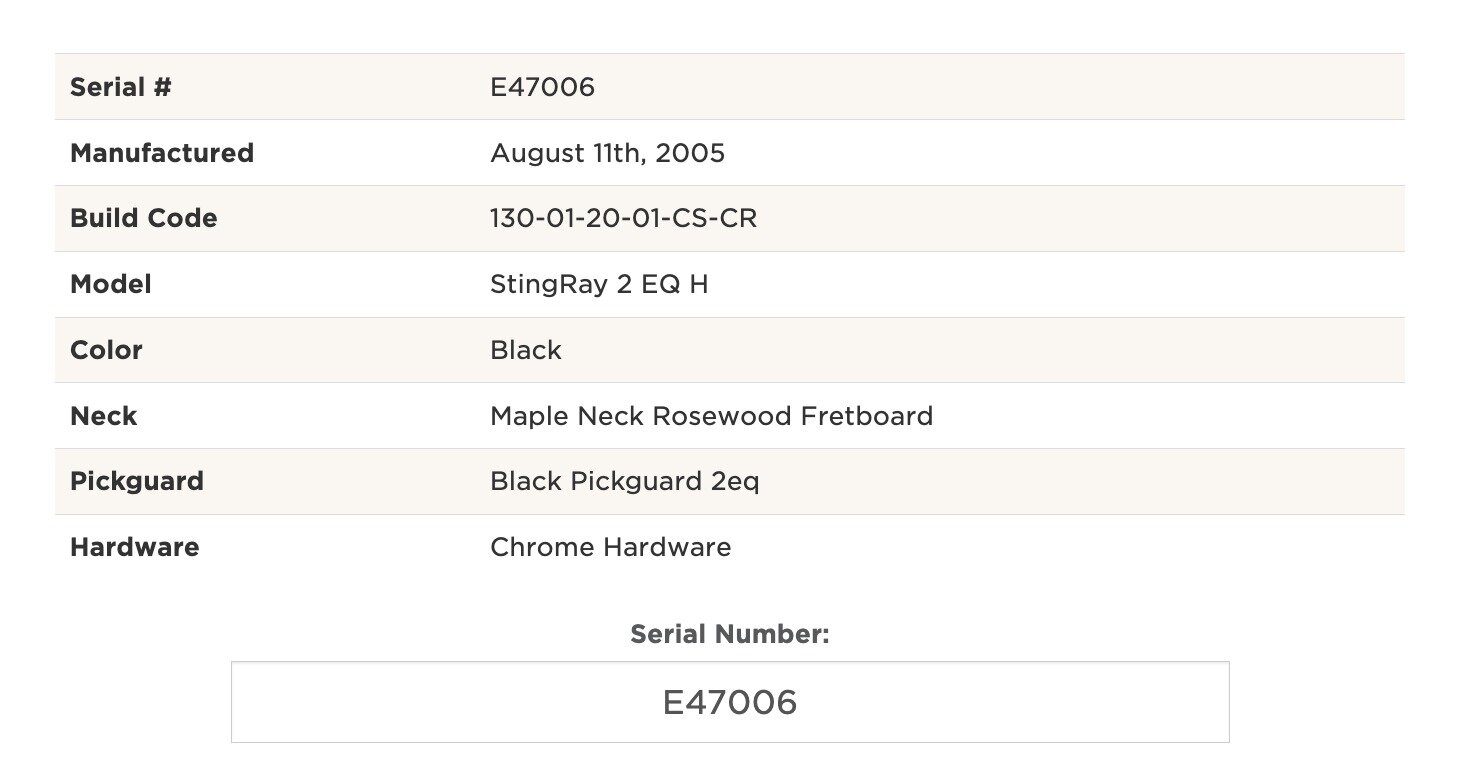Select the Neck row label
The width and height of the screenshot is (1472, 778).
pos(104,416)
